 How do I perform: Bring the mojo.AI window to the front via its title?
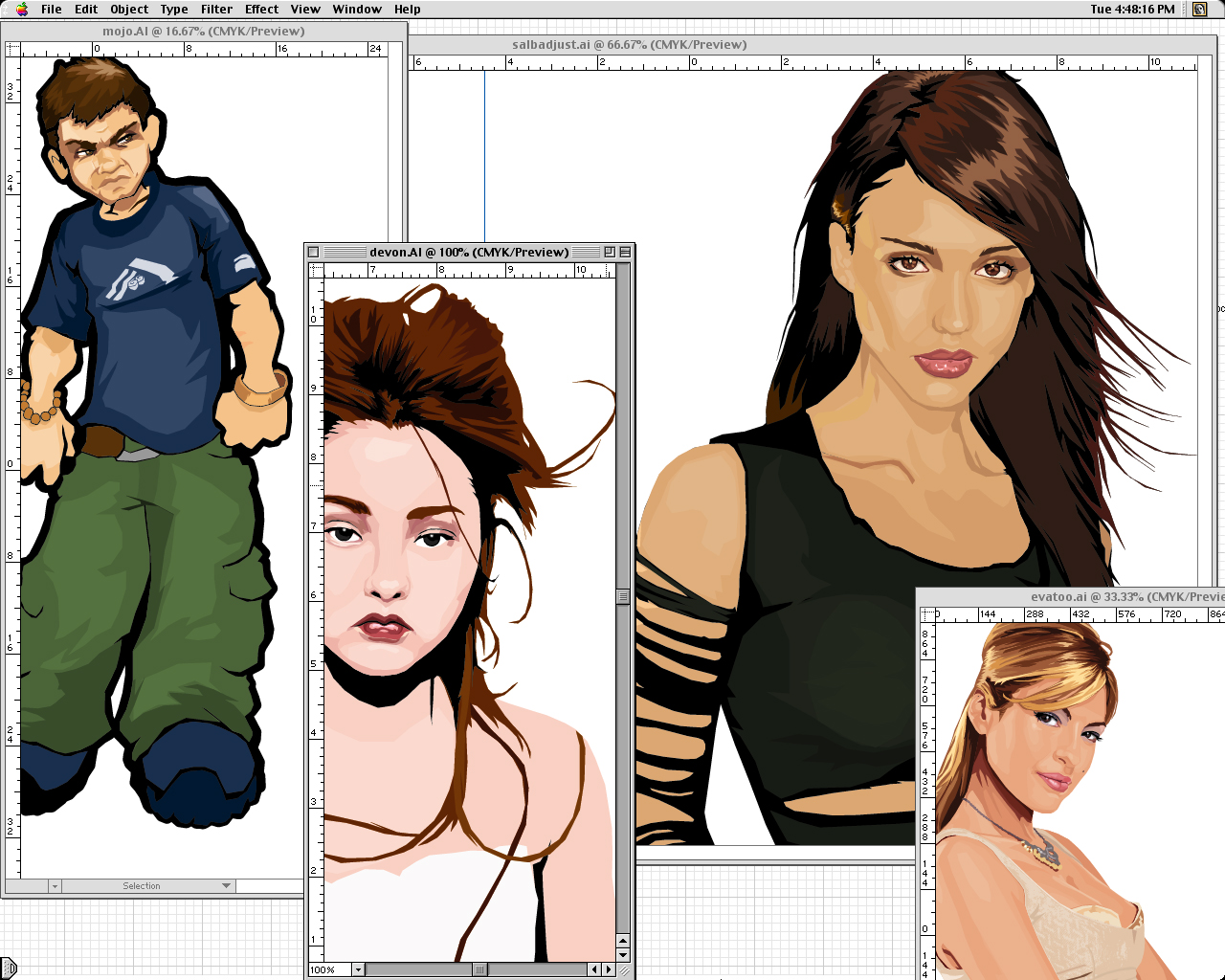[204, 31]
